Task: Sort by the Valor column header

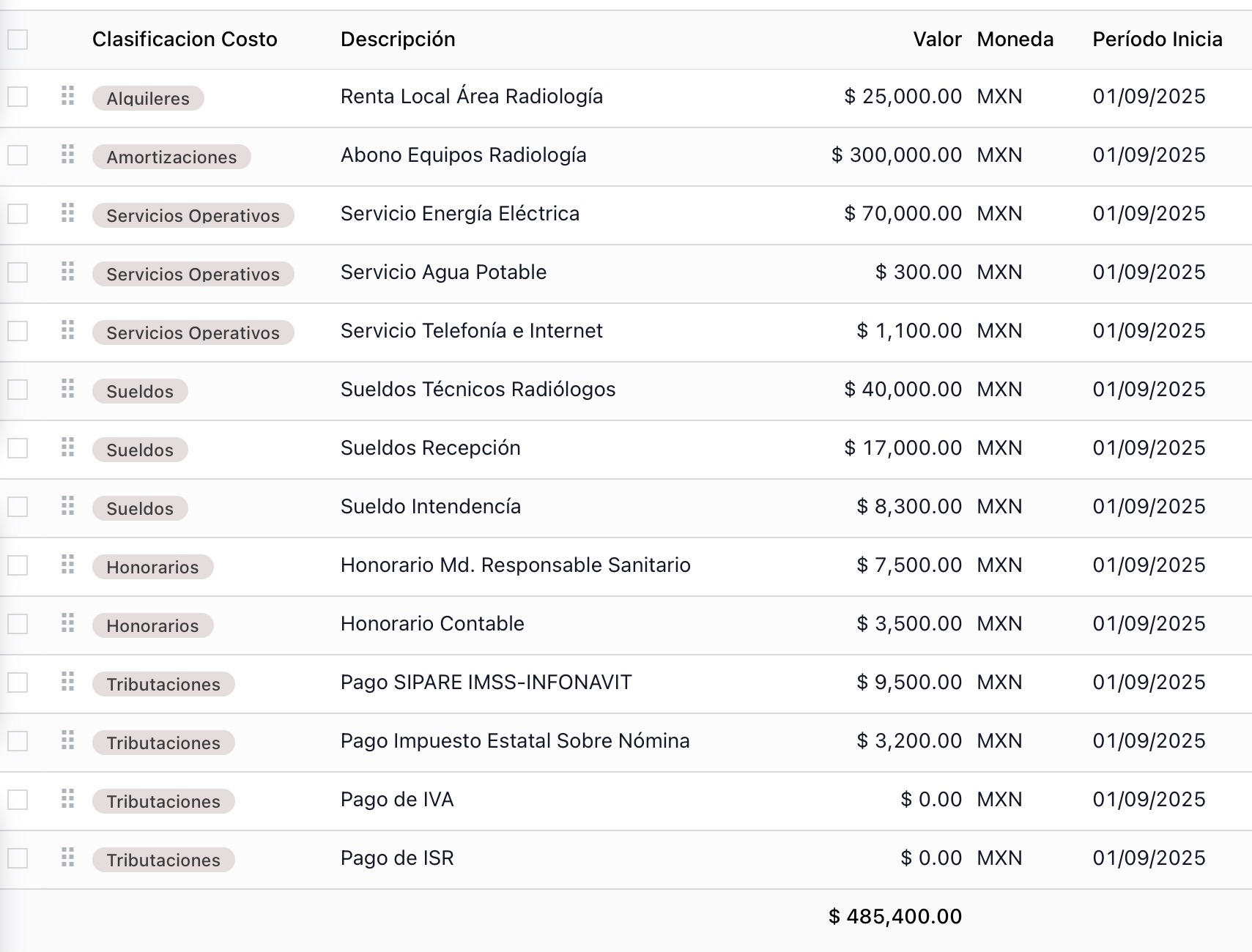Action: (x=936, y=40)
